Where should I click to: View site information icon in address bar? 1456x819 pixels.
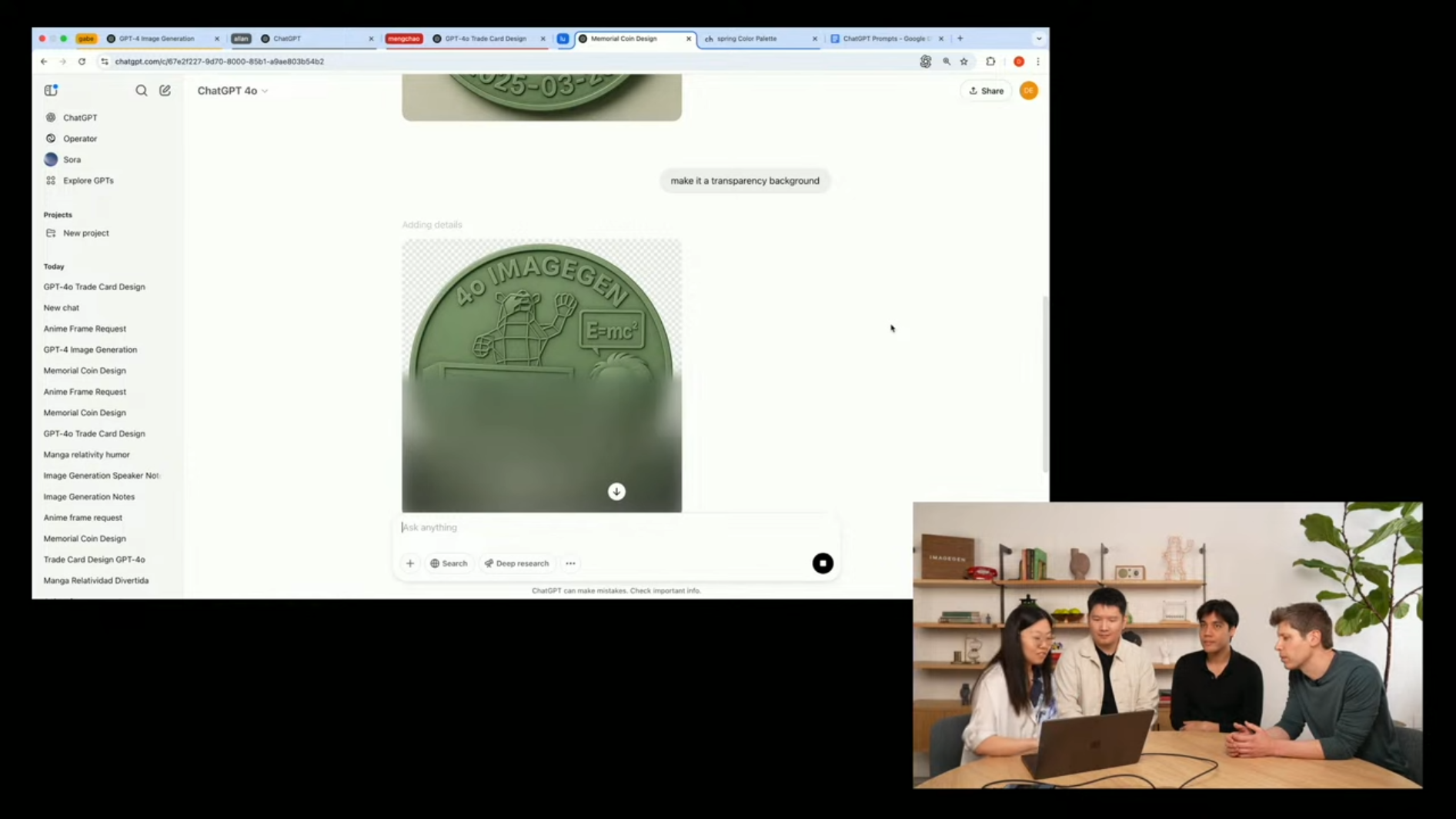click(105, 62)
